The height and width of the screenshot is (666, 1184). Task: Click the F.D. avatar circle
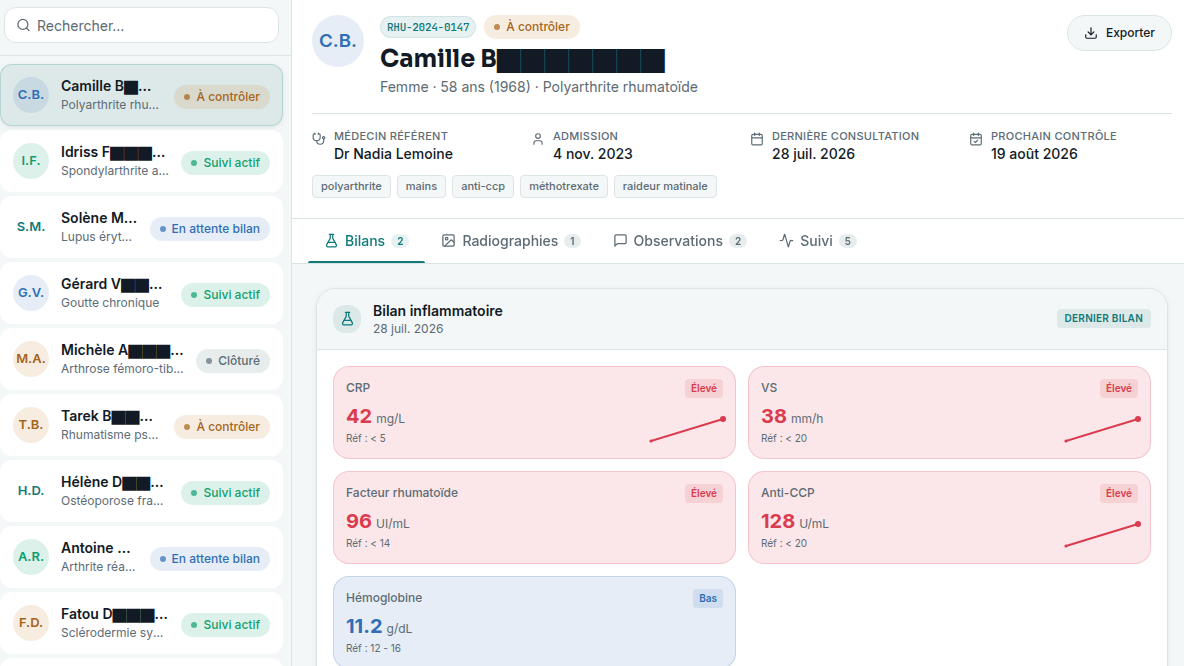pyautogui.click(x=31, y=623)
